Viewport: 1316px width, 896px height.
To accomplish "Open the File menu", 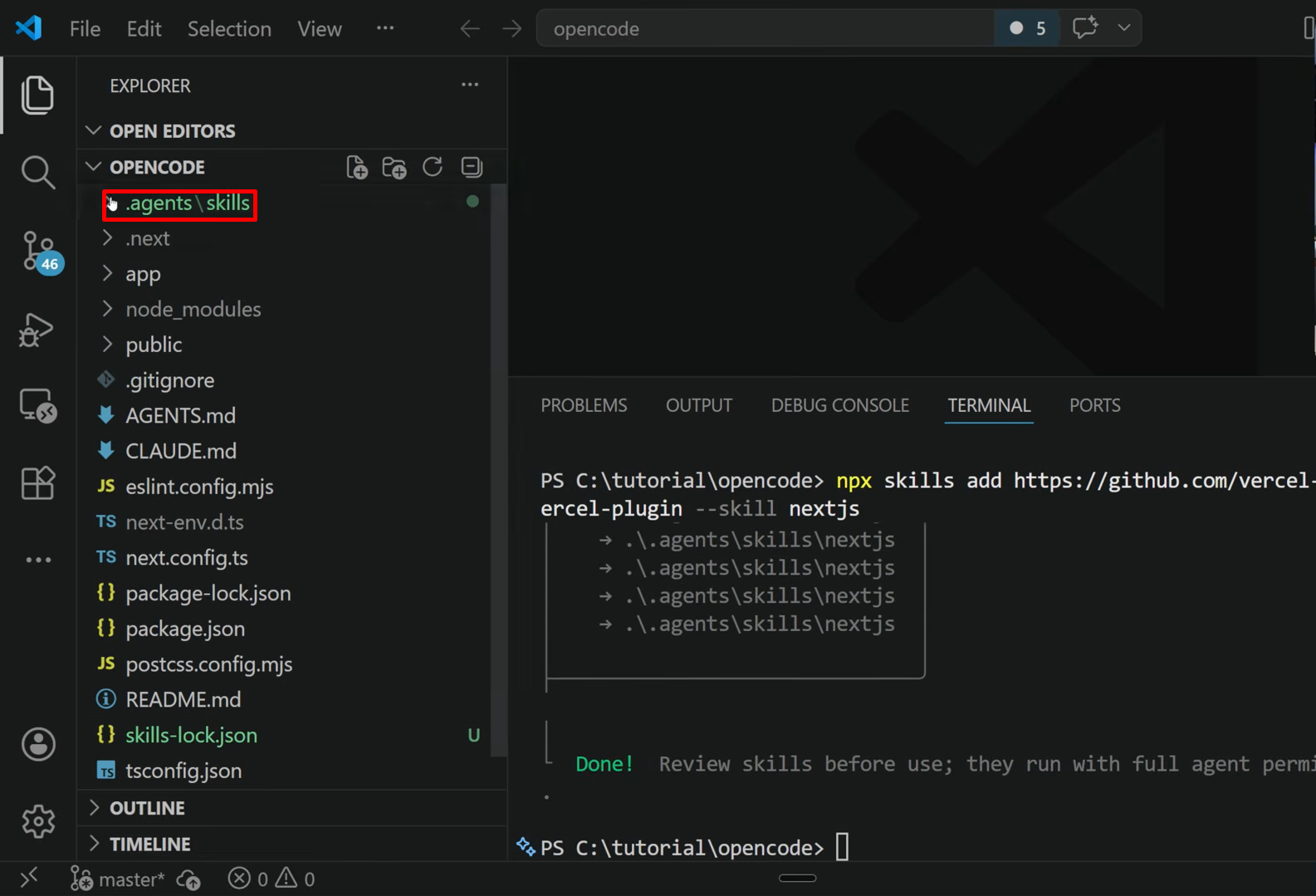I will tap(85, 28).
